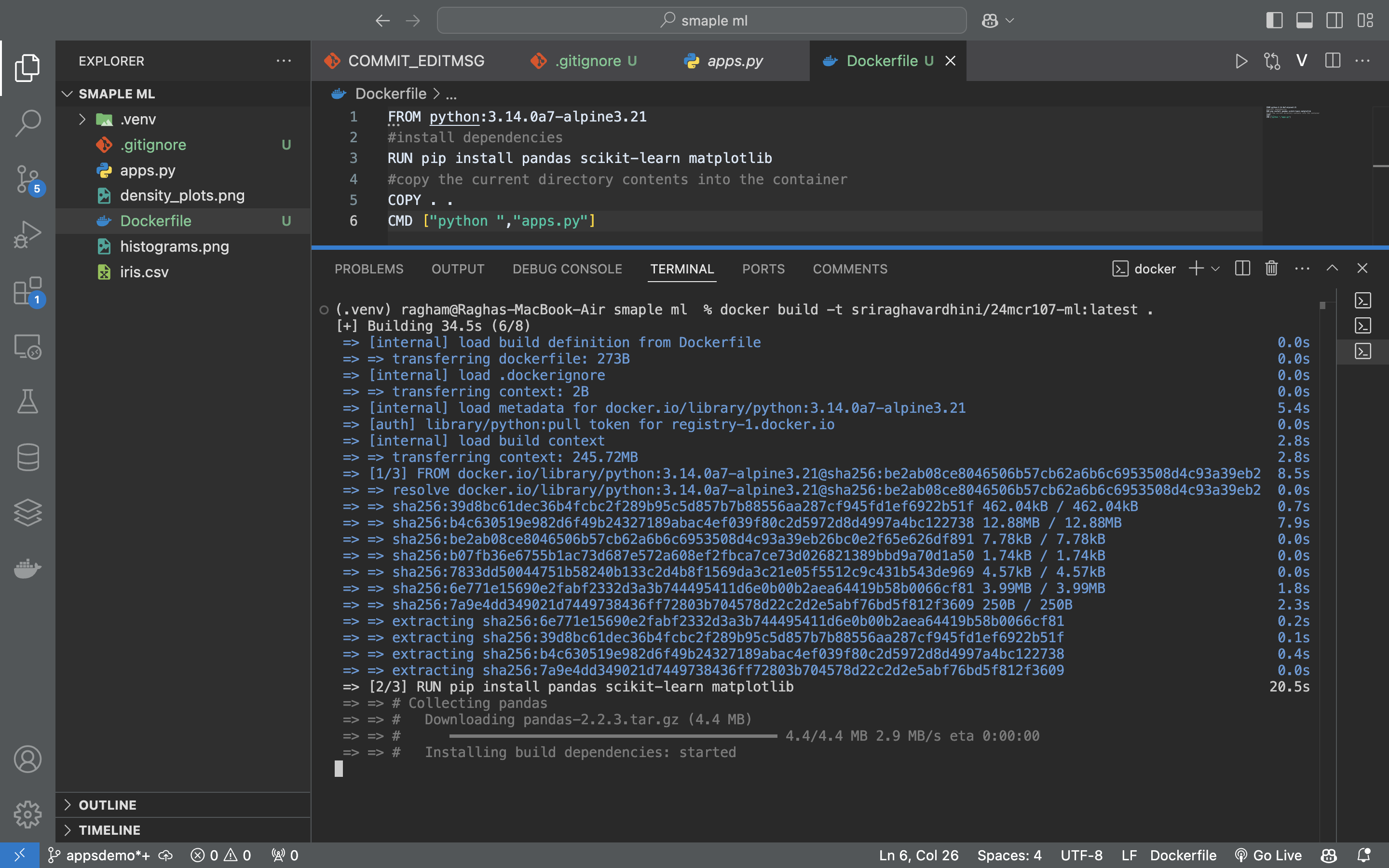Add a new terminal with plus icon

pos(1196,268)
